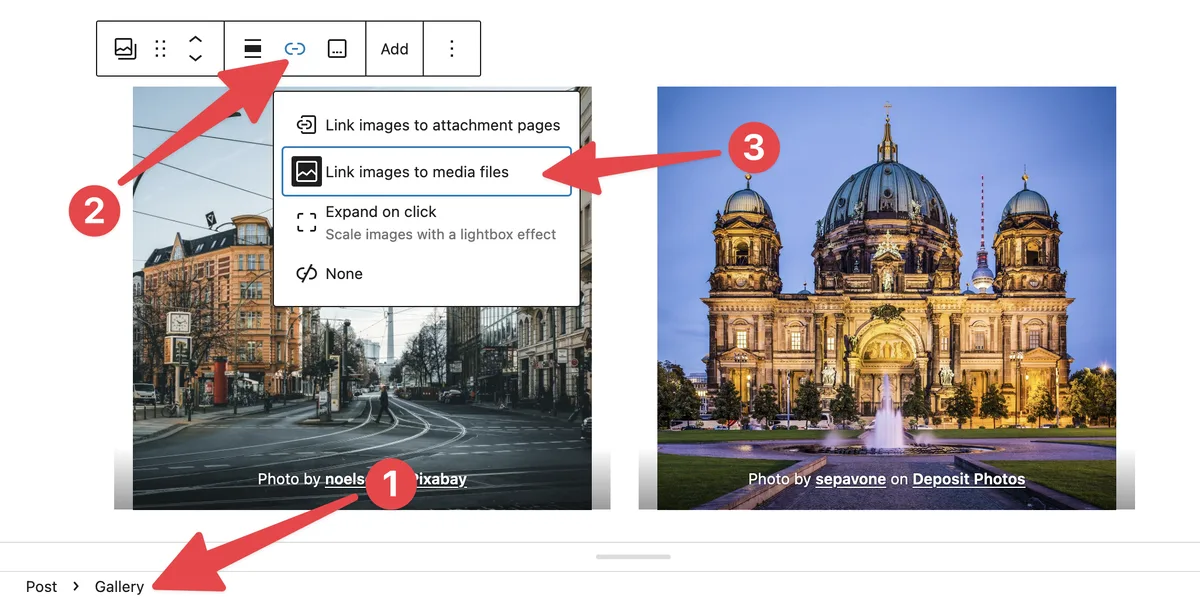Choose None link option
The height and width of the screenshot is (599, 1200).
427,274
